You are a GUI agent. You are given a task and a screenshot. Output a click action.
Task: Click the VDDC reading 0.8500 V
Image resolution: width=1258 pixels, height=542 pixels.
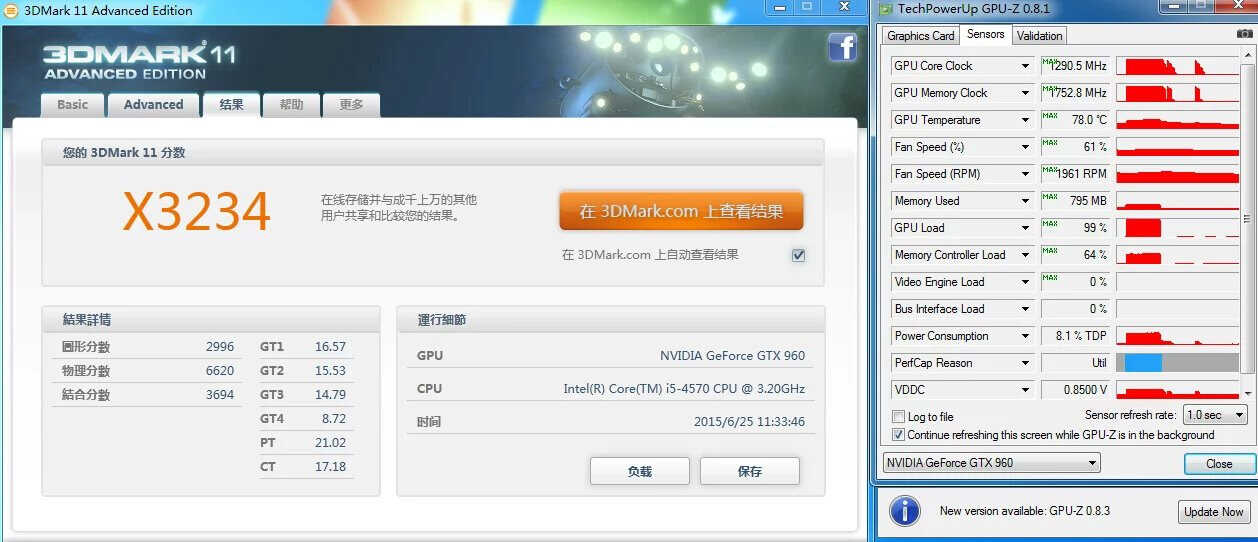[x=1086, y=390]
